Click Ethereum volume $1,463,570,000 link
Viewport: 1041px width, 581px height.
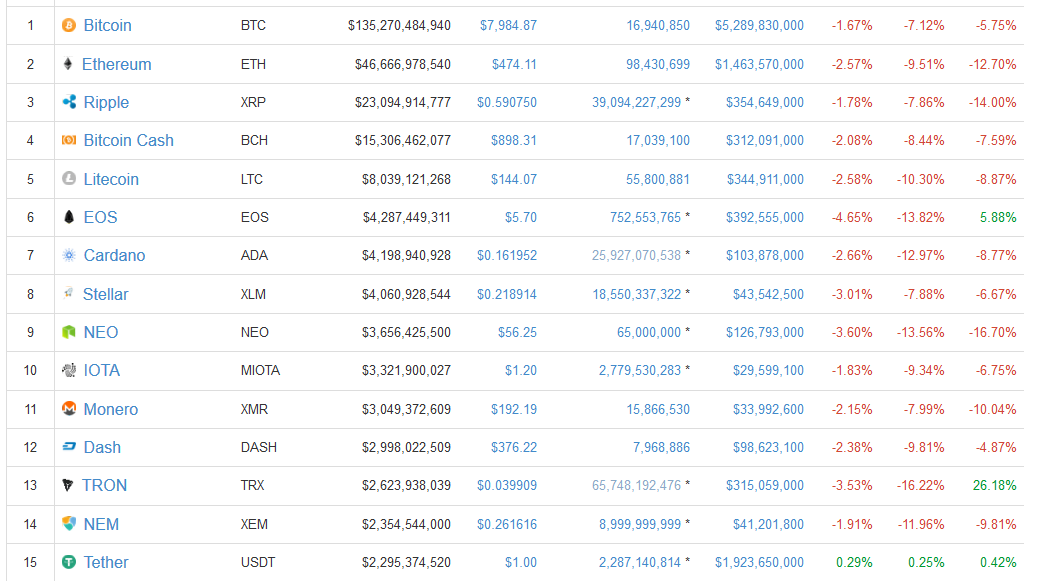(x=759, y=64)
